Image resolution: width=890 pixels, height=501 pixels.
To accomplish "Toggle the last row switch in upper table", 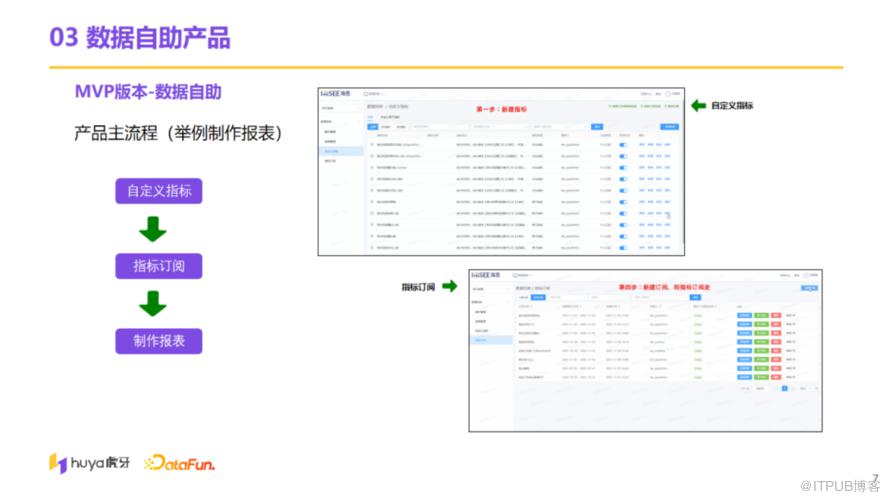I will tap(624, 248).
